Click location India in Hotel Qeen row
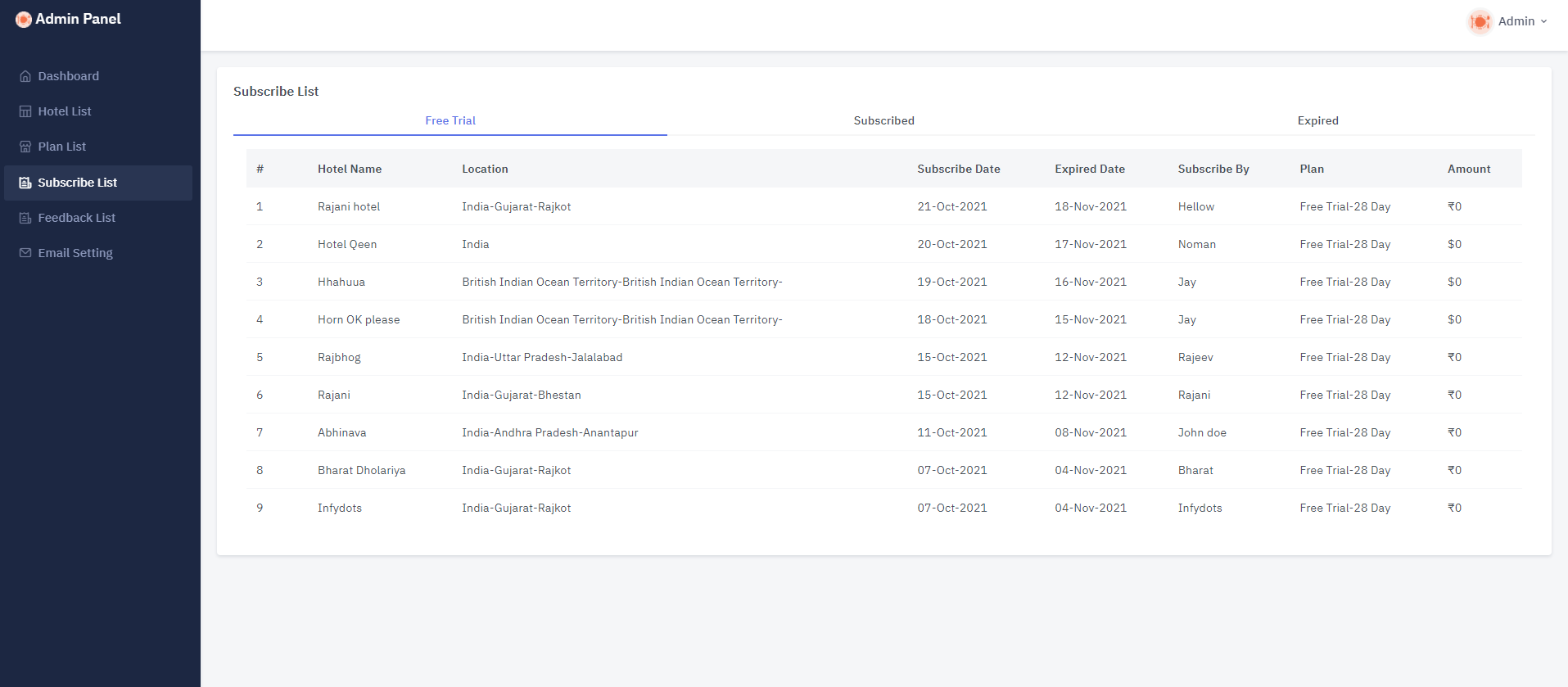The height and width of the screenshot is (687, 1568). point(476,244)
